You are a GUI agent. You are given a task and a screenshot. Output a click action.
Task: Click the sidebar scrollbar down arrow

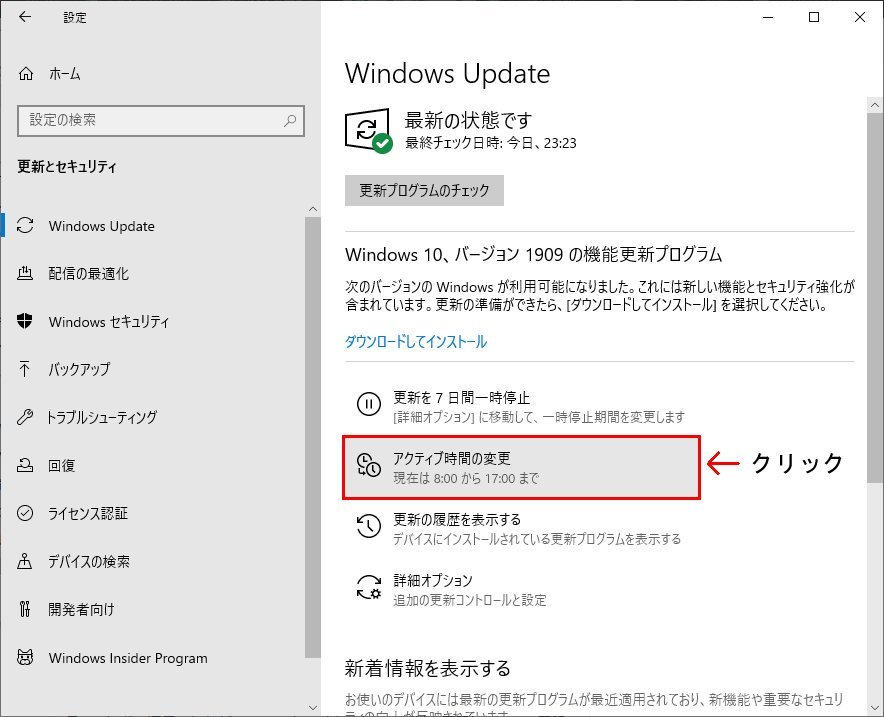(313, 707)
